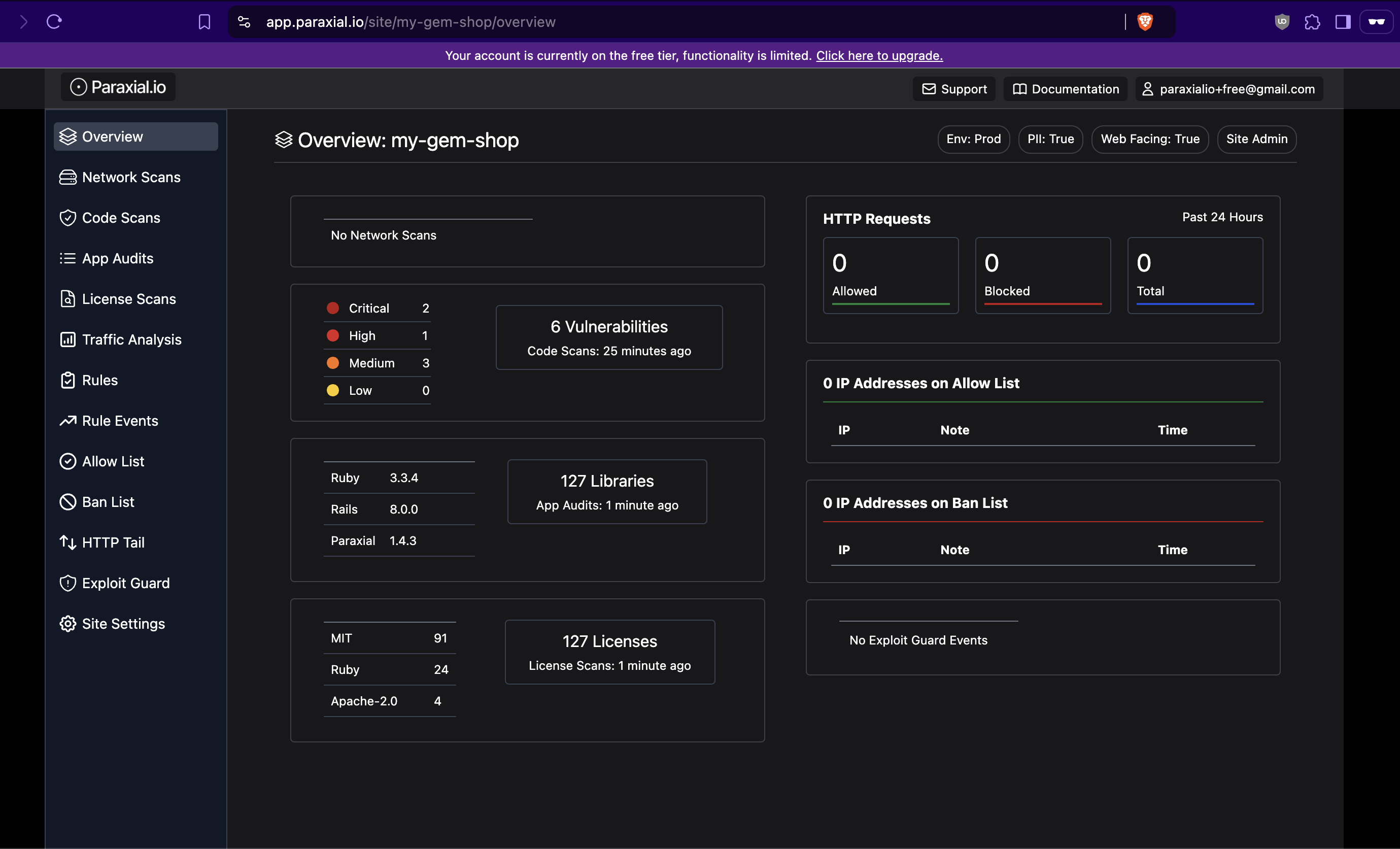Click the Env: Prod badge
Screen dimensions: 1400x849
coord(973,139)
